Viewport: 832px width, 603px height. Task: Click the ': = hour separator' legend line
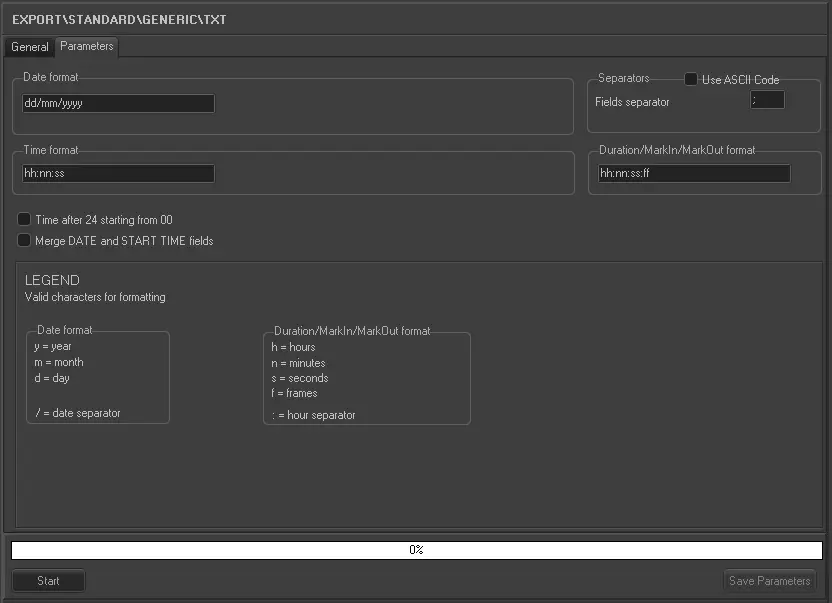313,415
